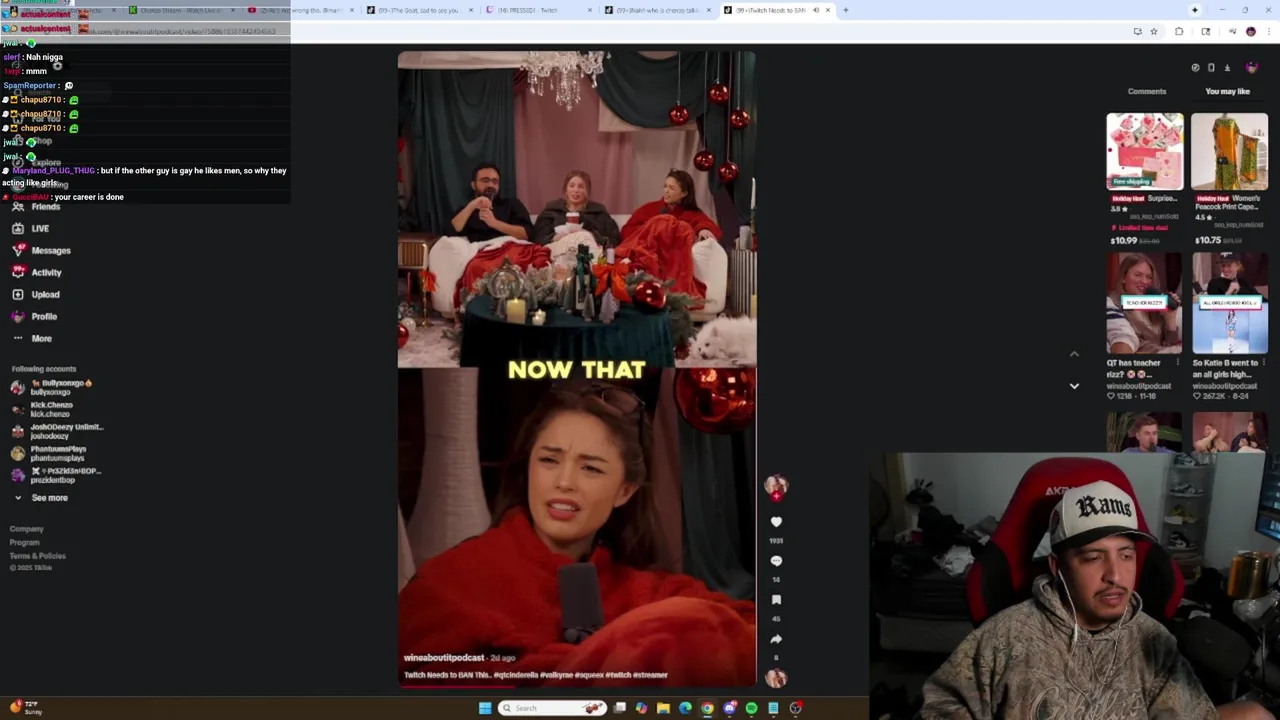
Task: Open the $10.99 shop product thumbnail
Action: click(x=1145, y=152)
